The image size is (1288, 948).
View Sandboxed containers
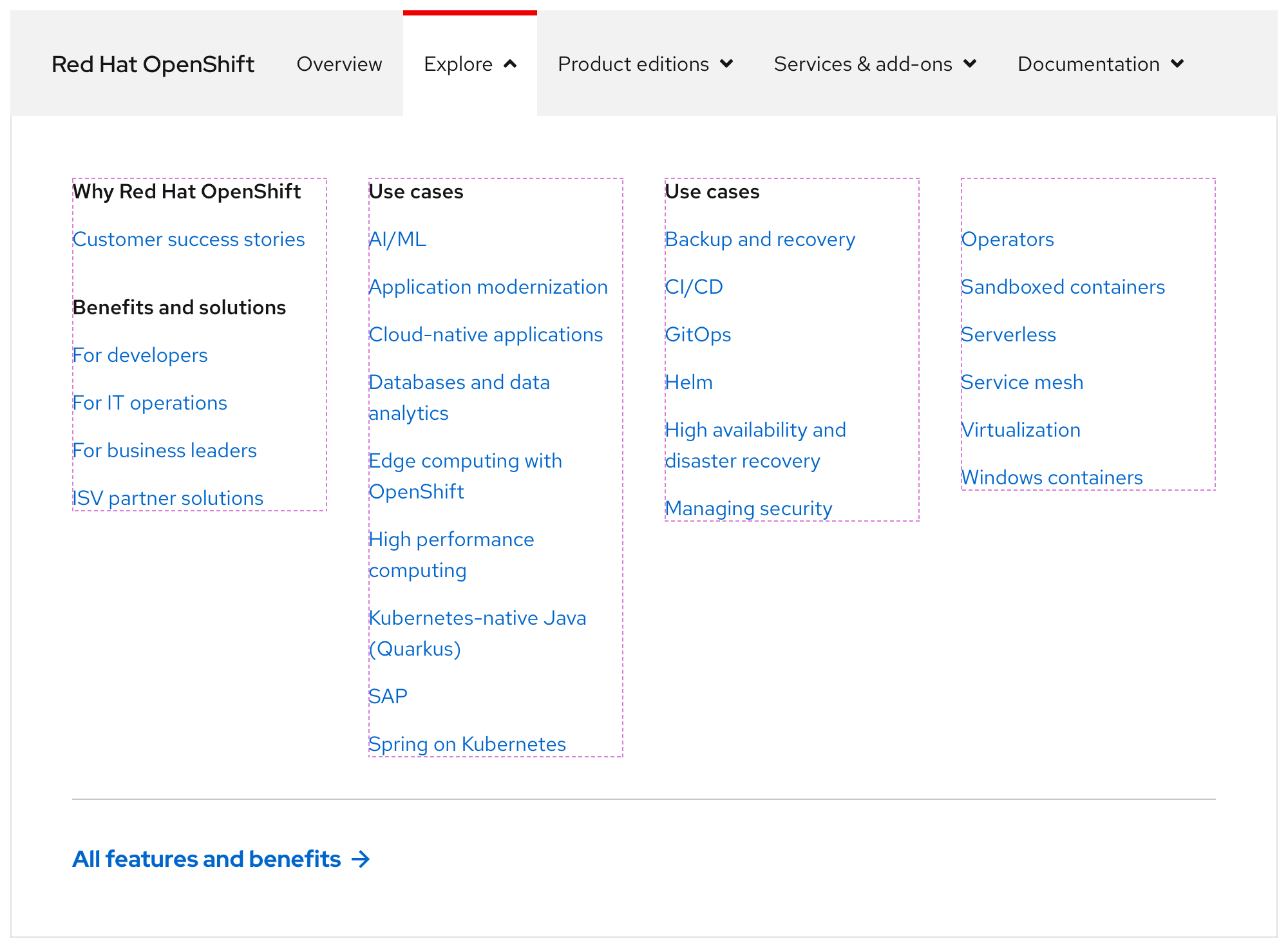coord(1063,287)
